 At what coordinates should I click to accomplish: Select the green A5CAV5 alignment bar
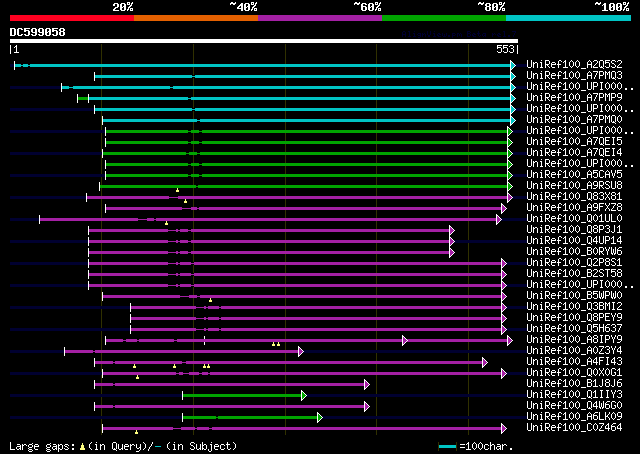307,176
